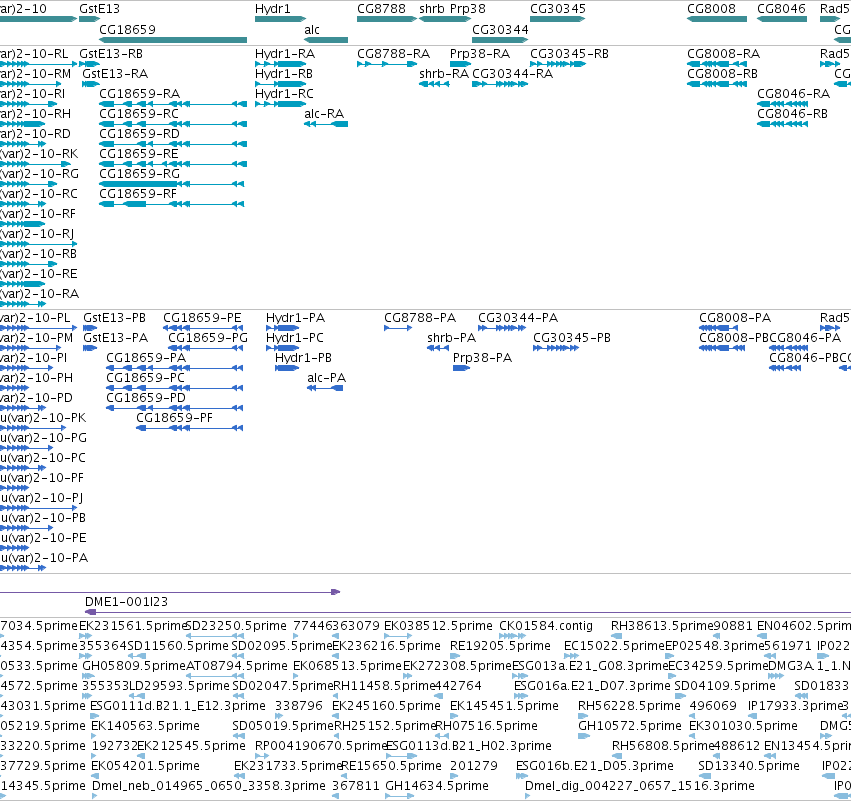Open the alc-RA transcript
Screen dimensions: 851x801
coord(324,114)
